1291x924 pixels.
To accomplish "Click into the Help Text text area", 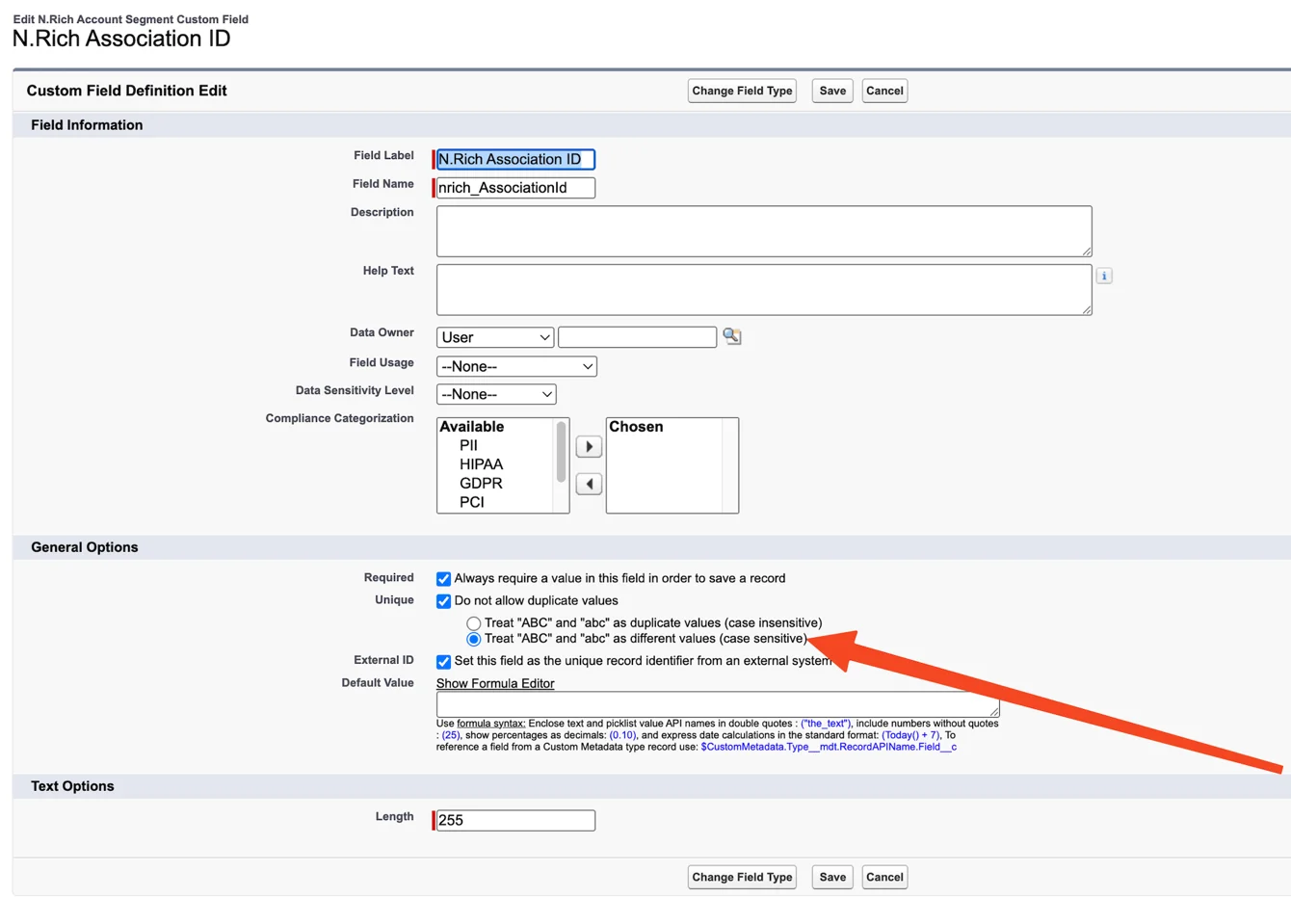I will tap(764, 290).
